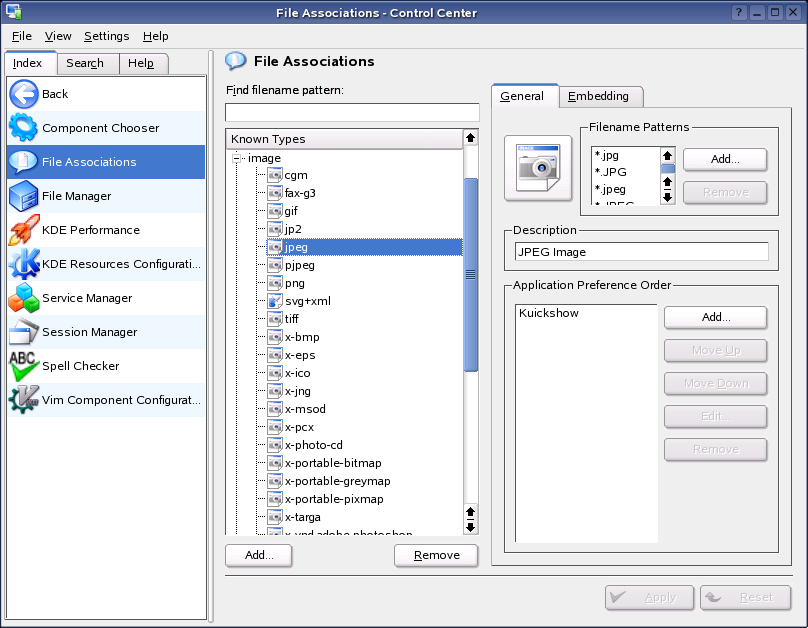808x628 pixels.
Task: Click the gif image type icon
Action: pos(275,211)
